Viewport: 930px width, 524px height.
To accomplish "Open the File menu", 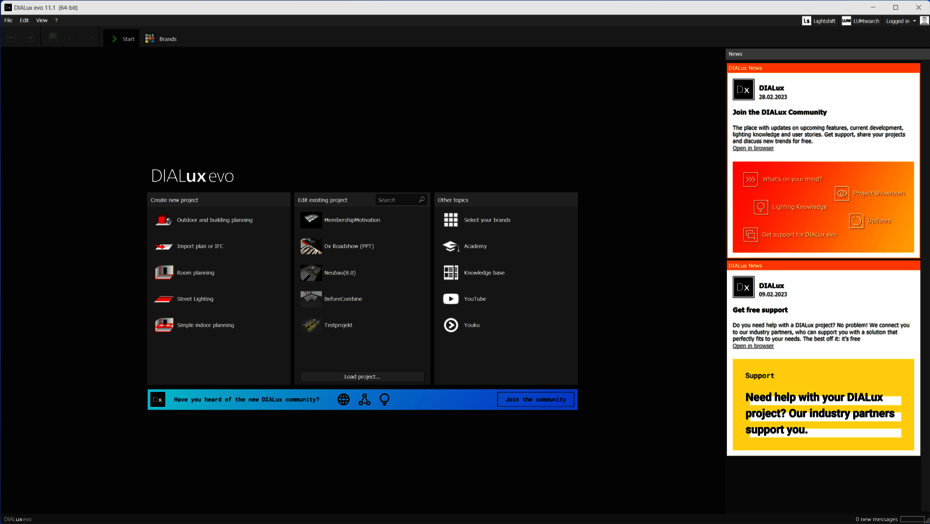I will pos(8,20).
